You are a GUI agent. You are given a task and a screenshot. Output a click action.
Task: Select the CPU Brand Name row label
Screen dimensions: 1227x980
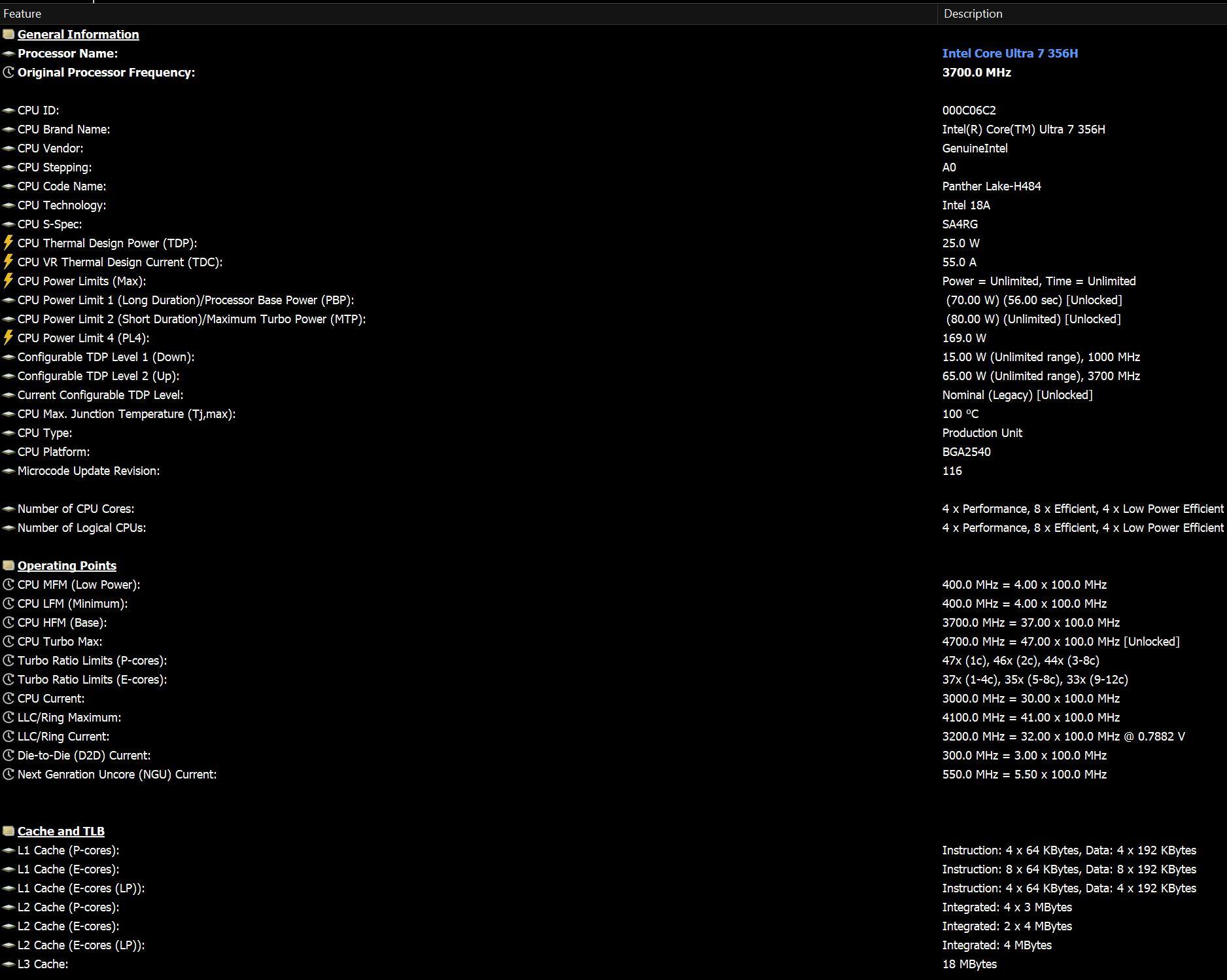(x=63, y=129)
